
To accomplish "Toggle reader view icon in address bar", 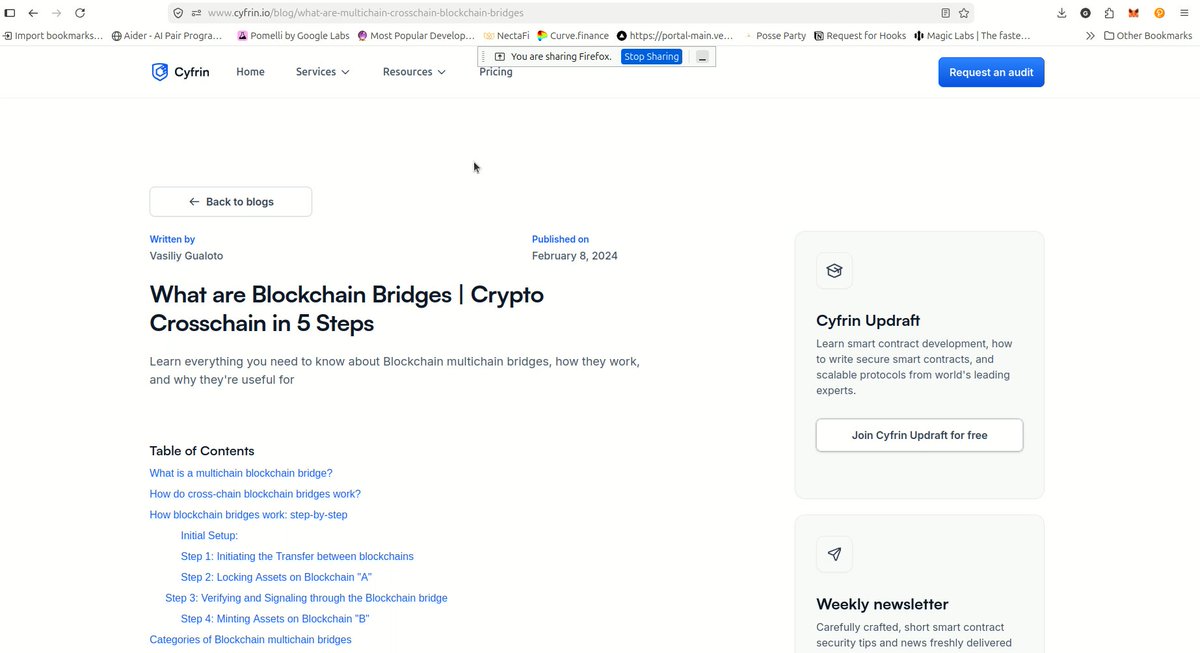I will pos(945,13).
